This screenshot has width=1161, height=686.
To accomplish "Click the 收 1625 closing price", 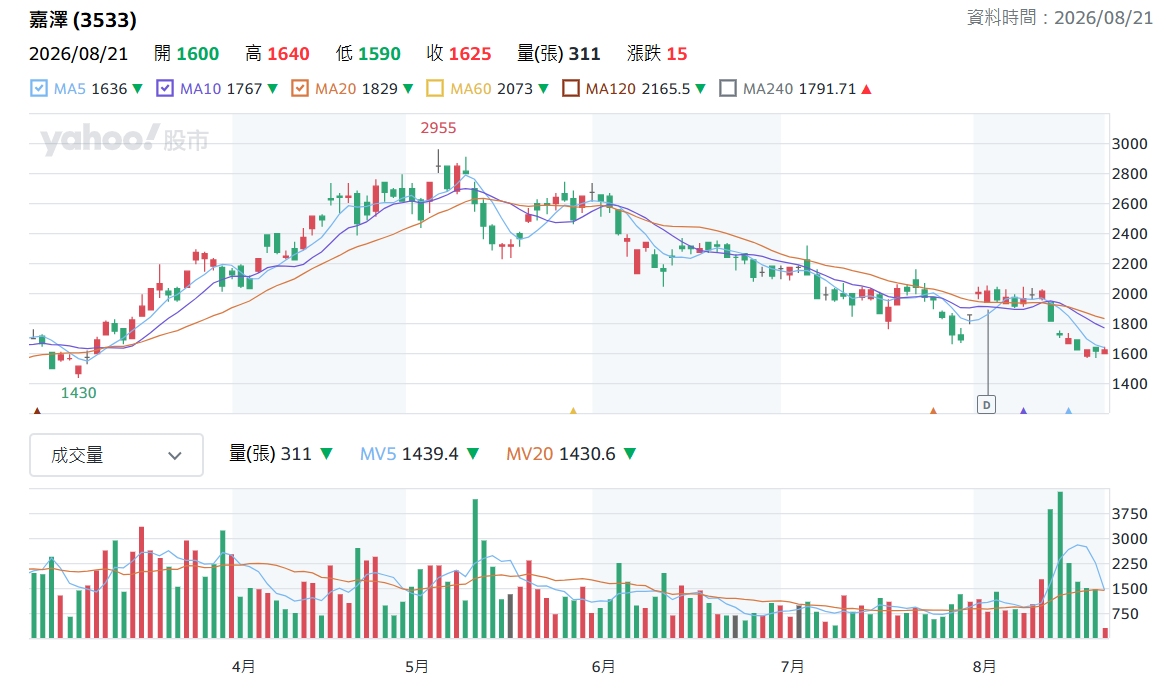I will point(459,54).
